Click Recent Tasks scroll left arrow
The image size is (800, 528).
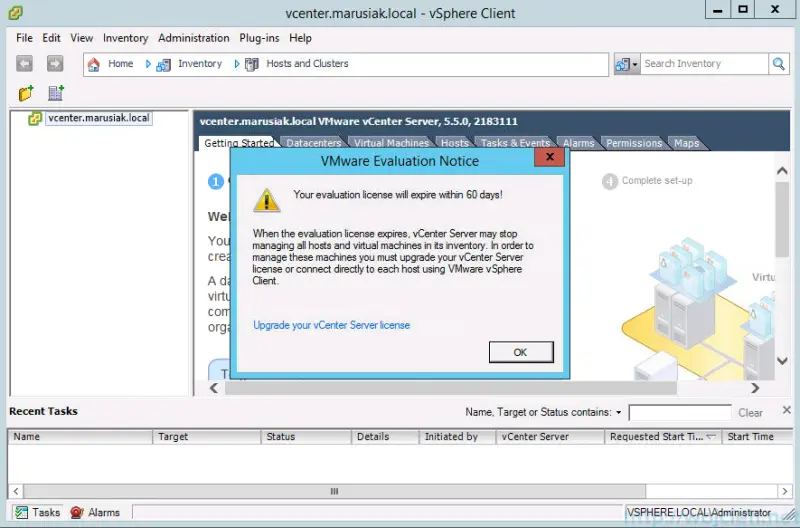click(x=16, y=491)
